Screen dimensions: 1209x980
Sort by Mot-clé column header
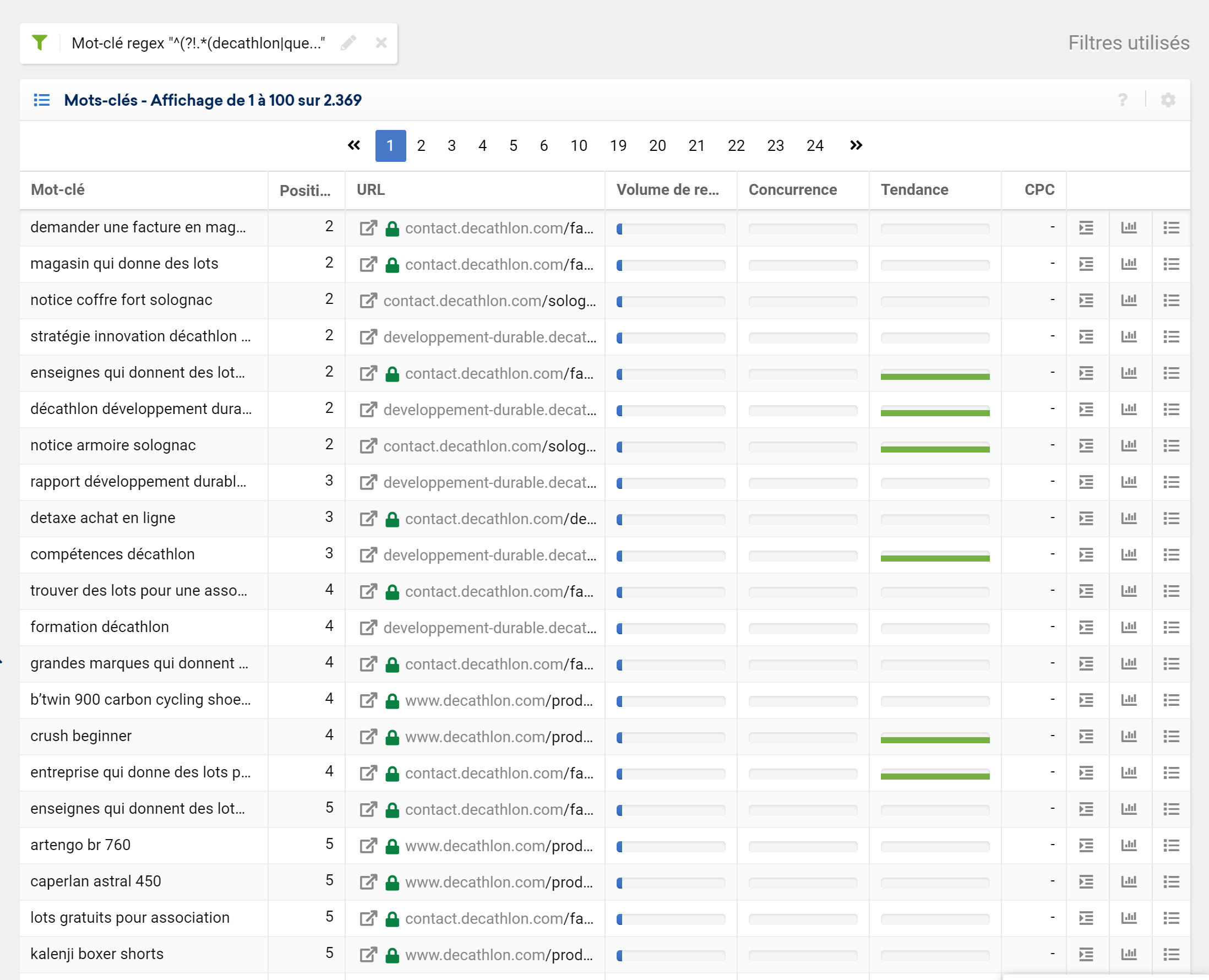58,190
